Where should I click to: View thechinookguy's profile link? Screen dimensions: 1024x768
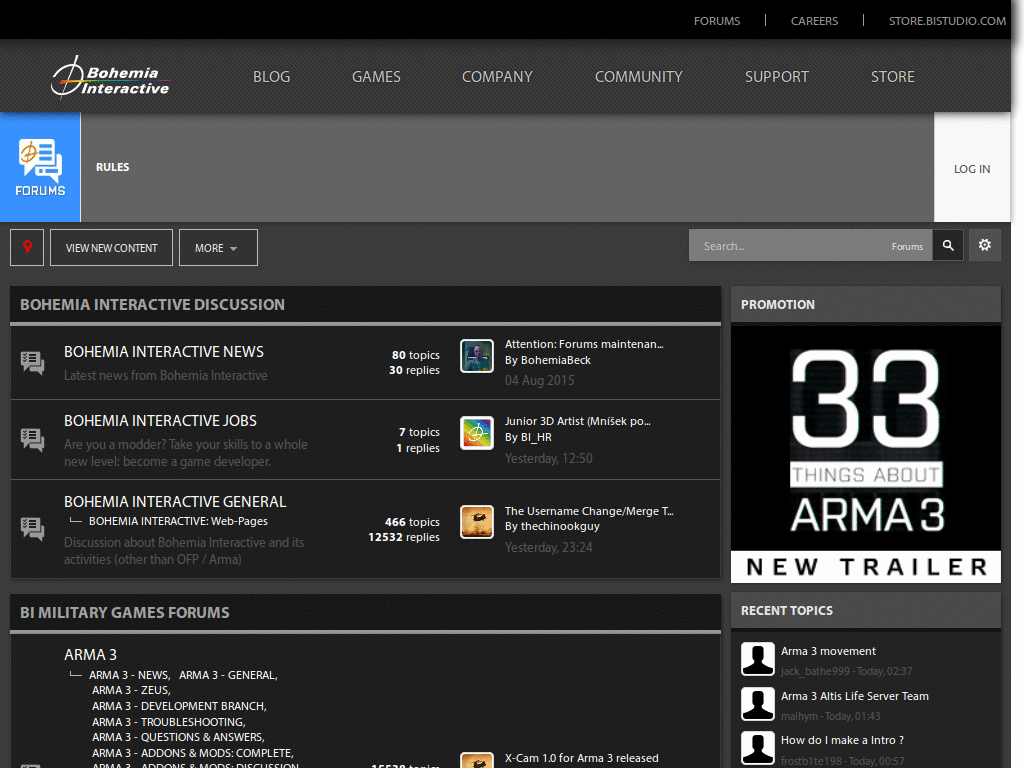(560, 526)
